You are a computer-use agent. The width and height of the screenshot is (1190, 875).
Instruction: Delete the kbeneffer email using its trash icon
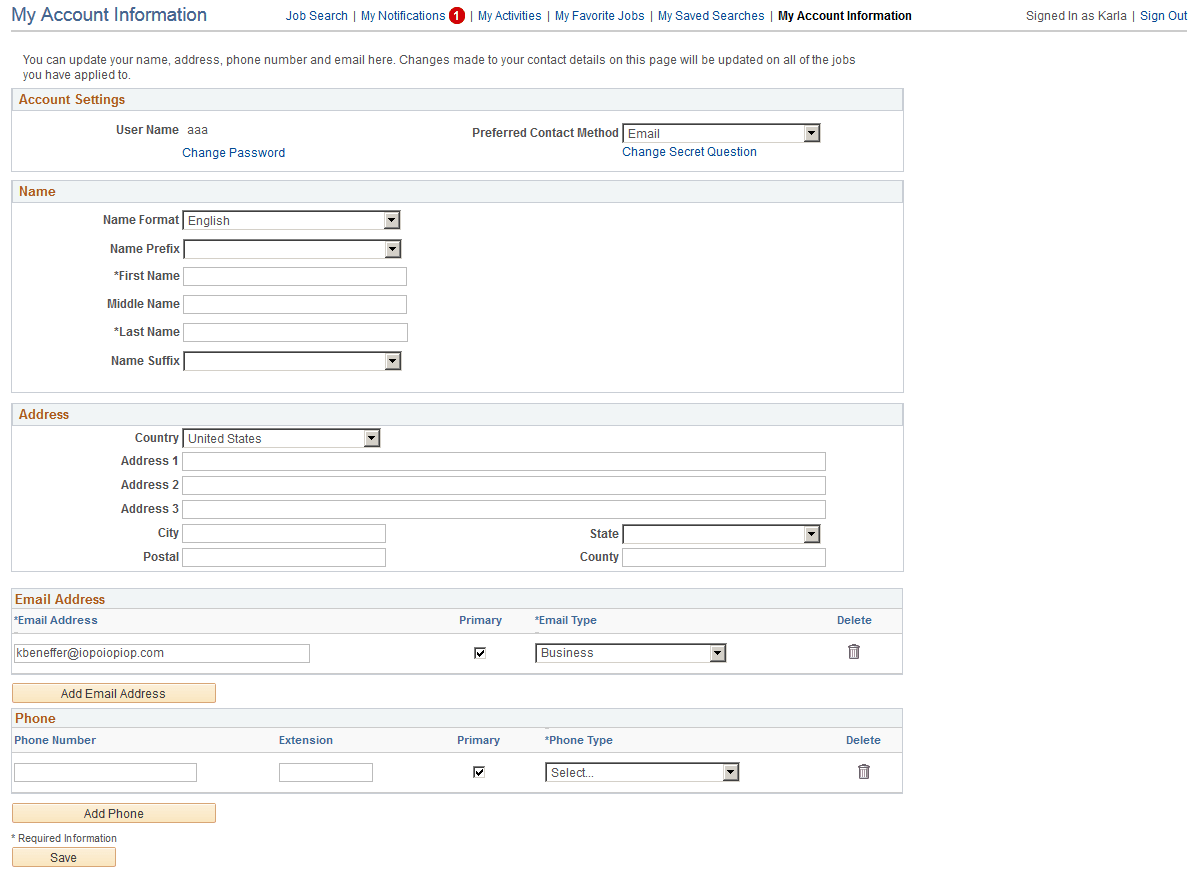click(x=853, y=652)
